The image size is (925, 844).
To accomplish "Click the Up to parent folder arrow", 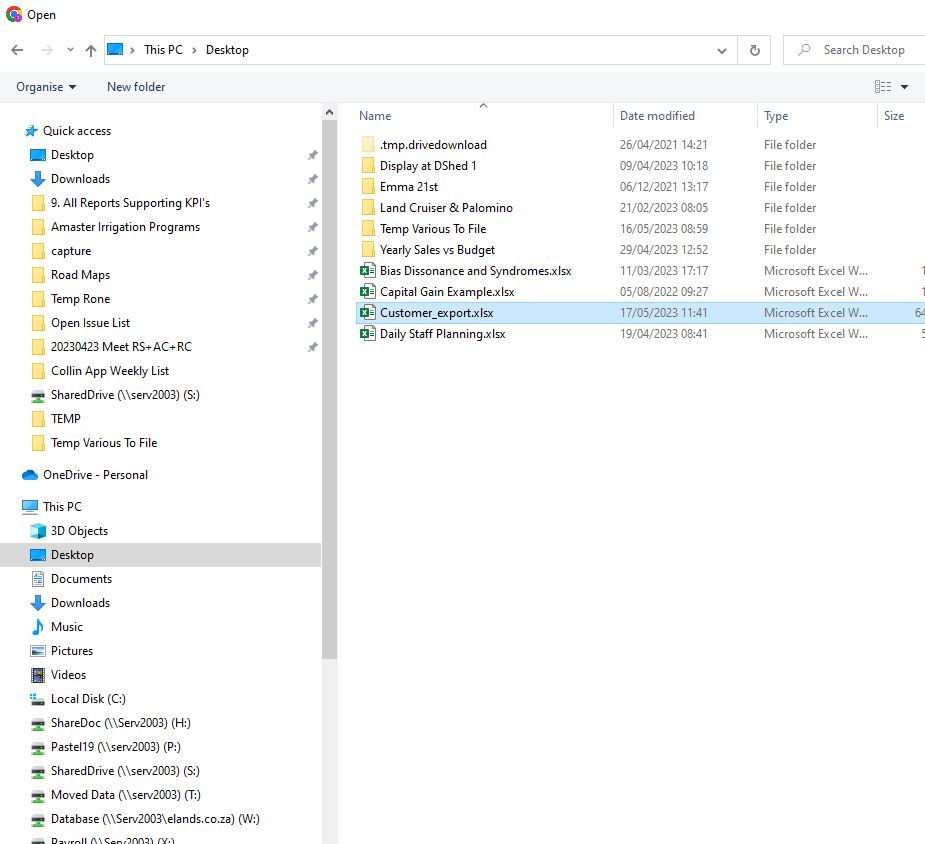I will (x=91, y=50).
